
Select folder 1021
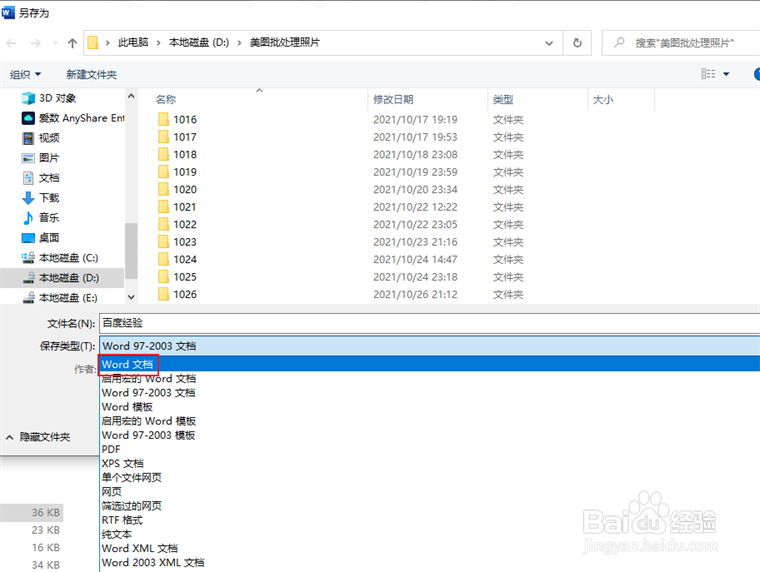pyautogui.click(x=177, y=207)
